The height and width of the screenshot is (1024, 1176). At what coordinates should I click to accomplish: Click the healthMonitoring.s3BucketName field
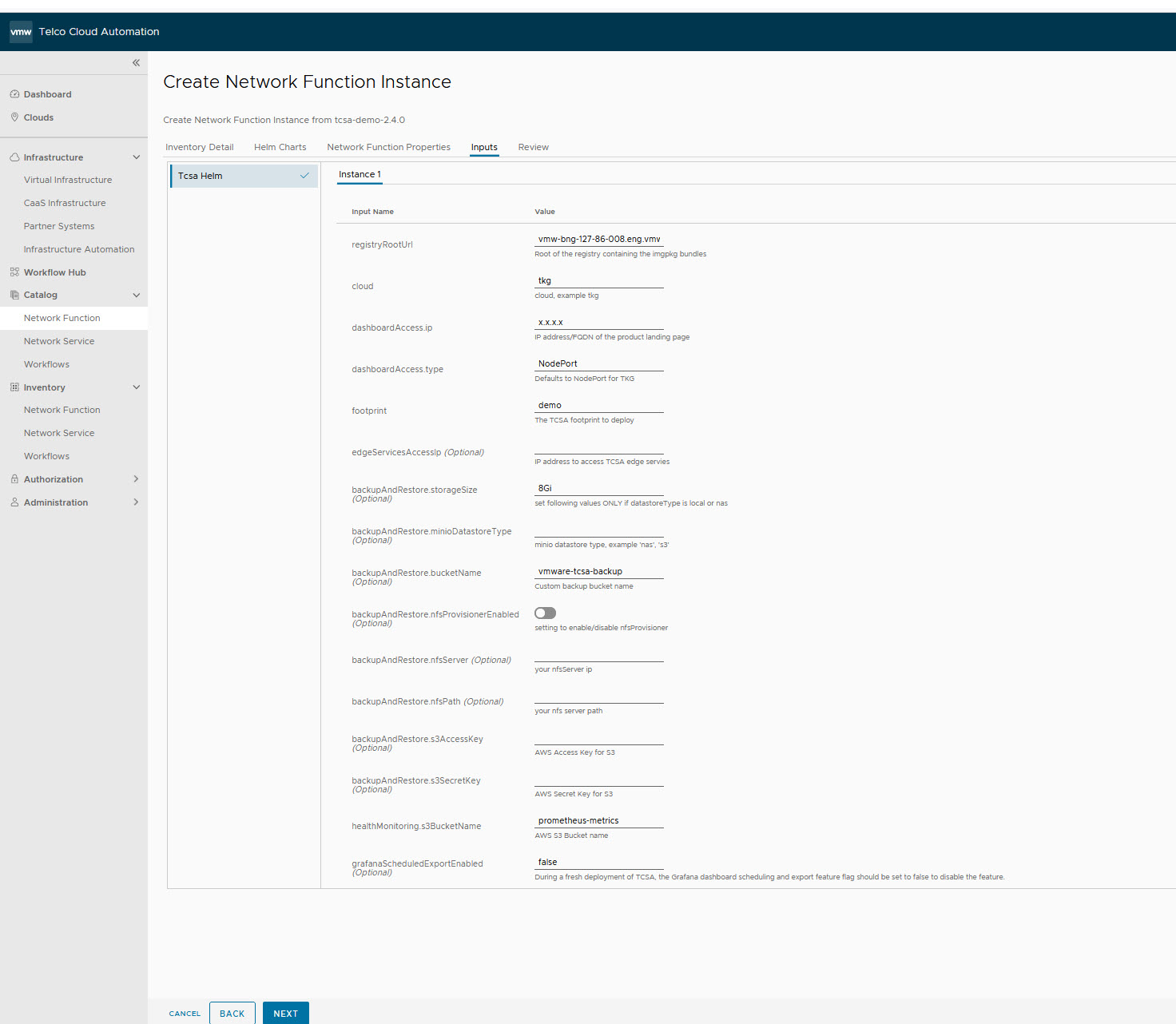coord(599,820)
